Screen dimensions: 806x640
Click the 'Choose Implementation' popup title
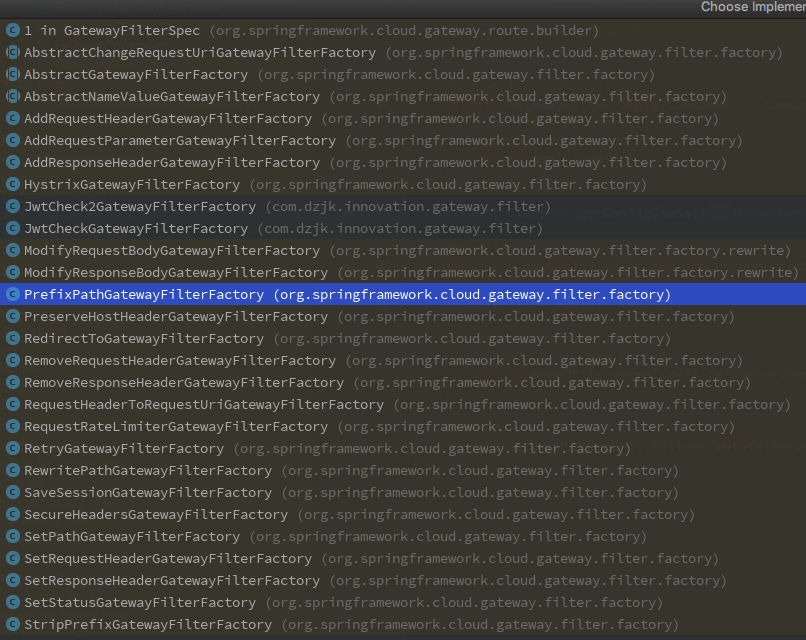[753, 7]
